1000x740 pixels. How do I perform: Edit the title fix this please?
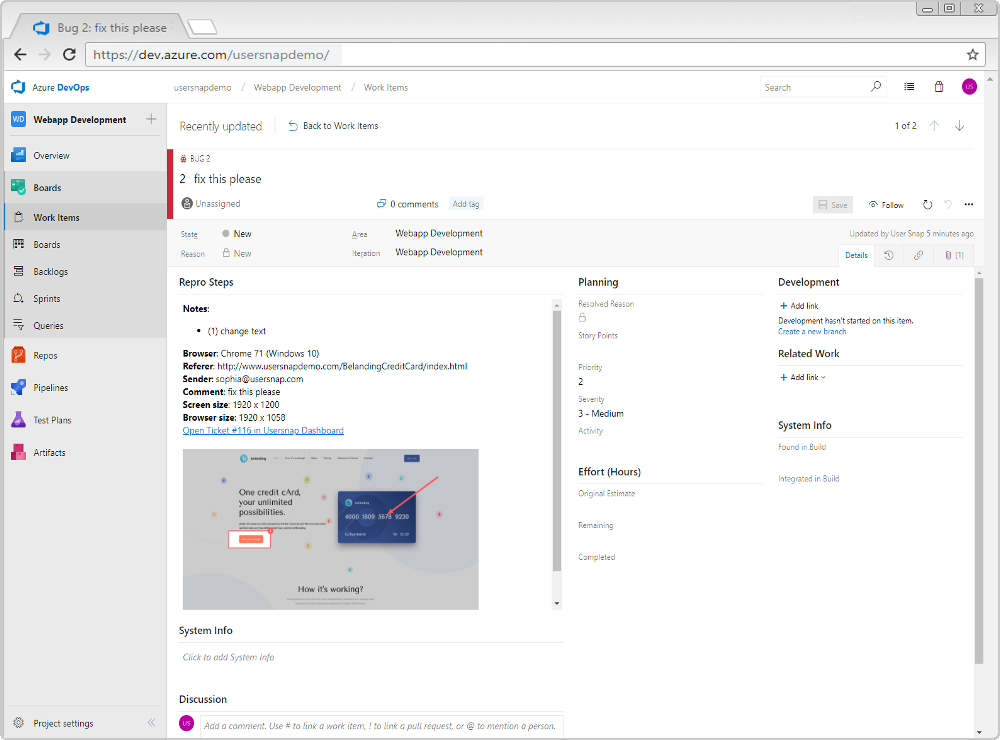[x=228, y=179]
